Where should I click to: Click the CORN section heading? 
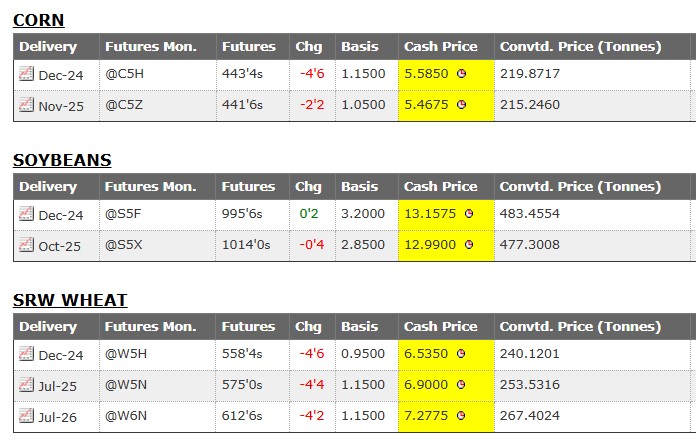39,20
